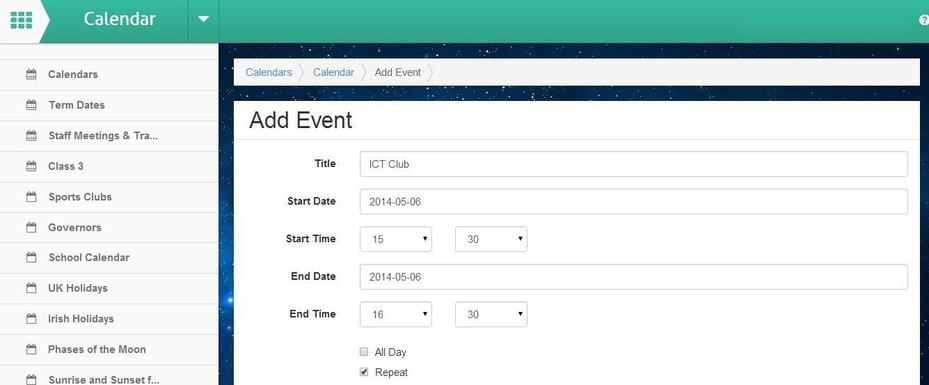The image size is (929, 385).
Task: Expand the Calendar header dropdown arrow
Action: [x=203, y=19]
